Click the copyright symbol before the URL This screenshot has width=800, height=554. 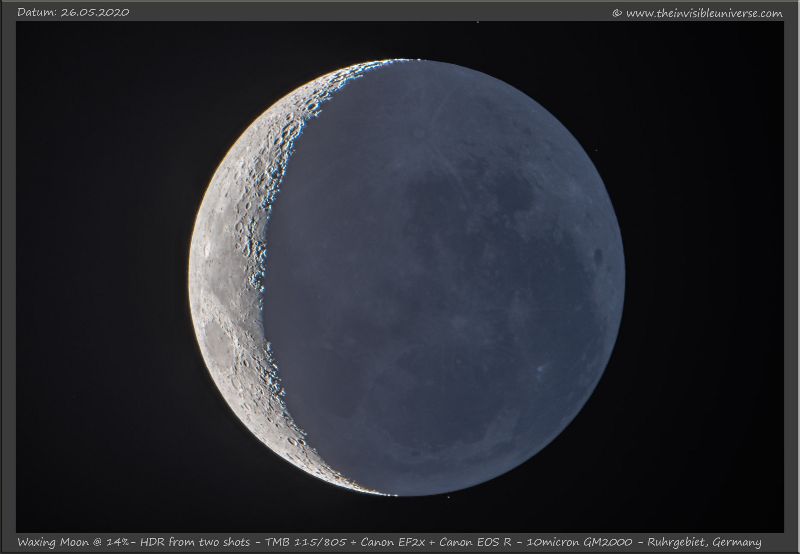[x=617, y=13]
